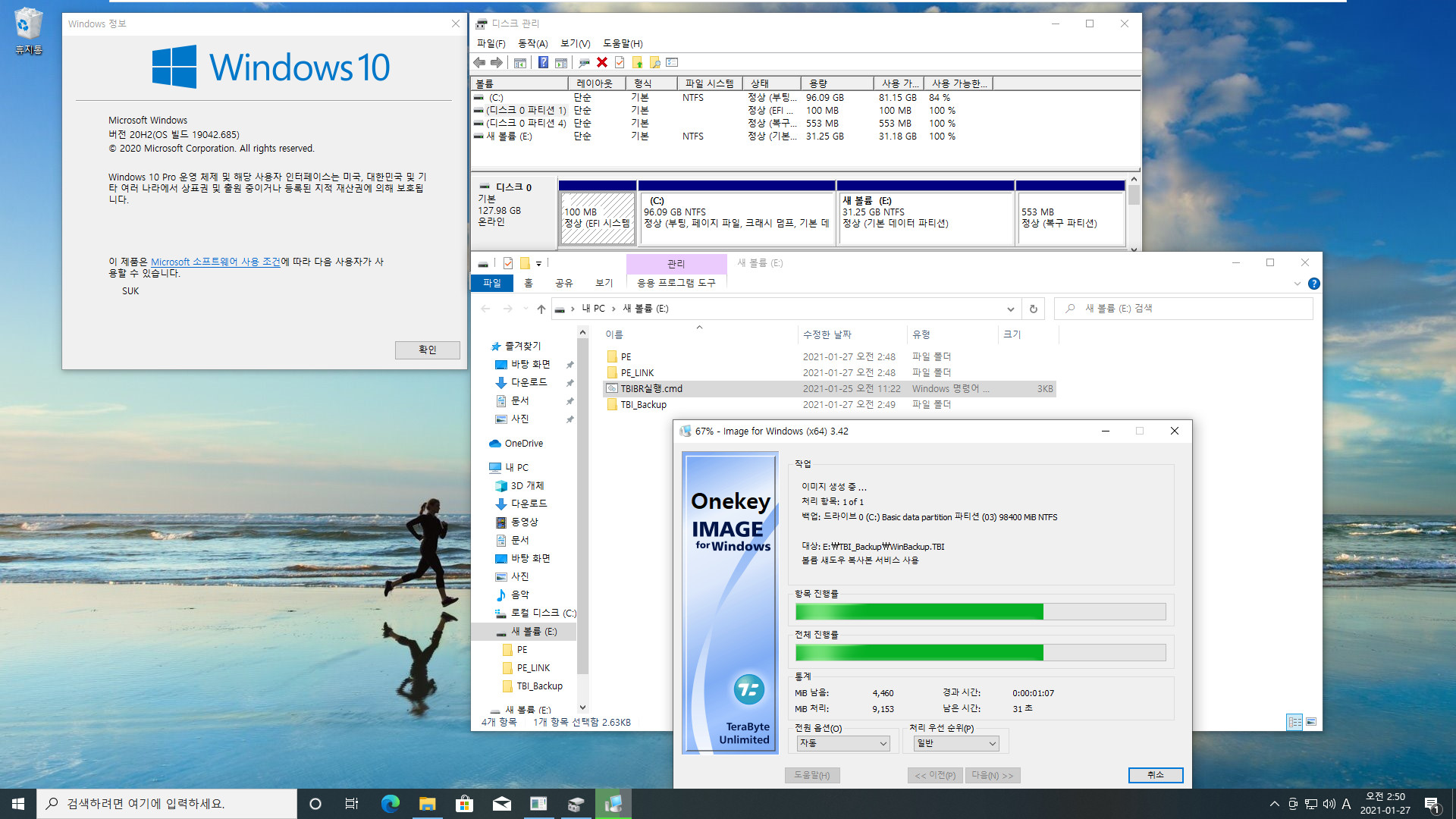Viewport: 1456px width, 819px height.
Task: Click the taskbar search field
Action: pyautogui.click(x=167, y=804)
